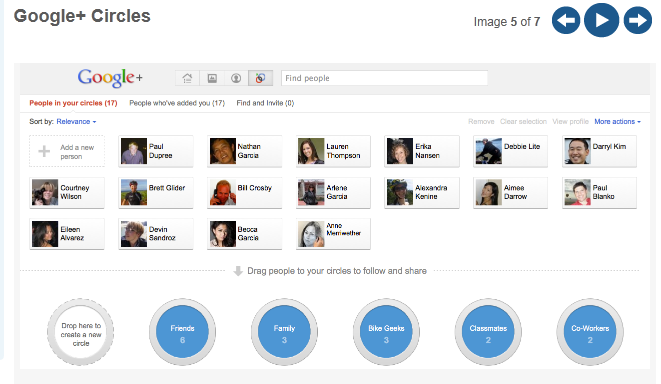
Task: Select Devin Sandroz's photo thumbnail
Action: click(134, 234)
